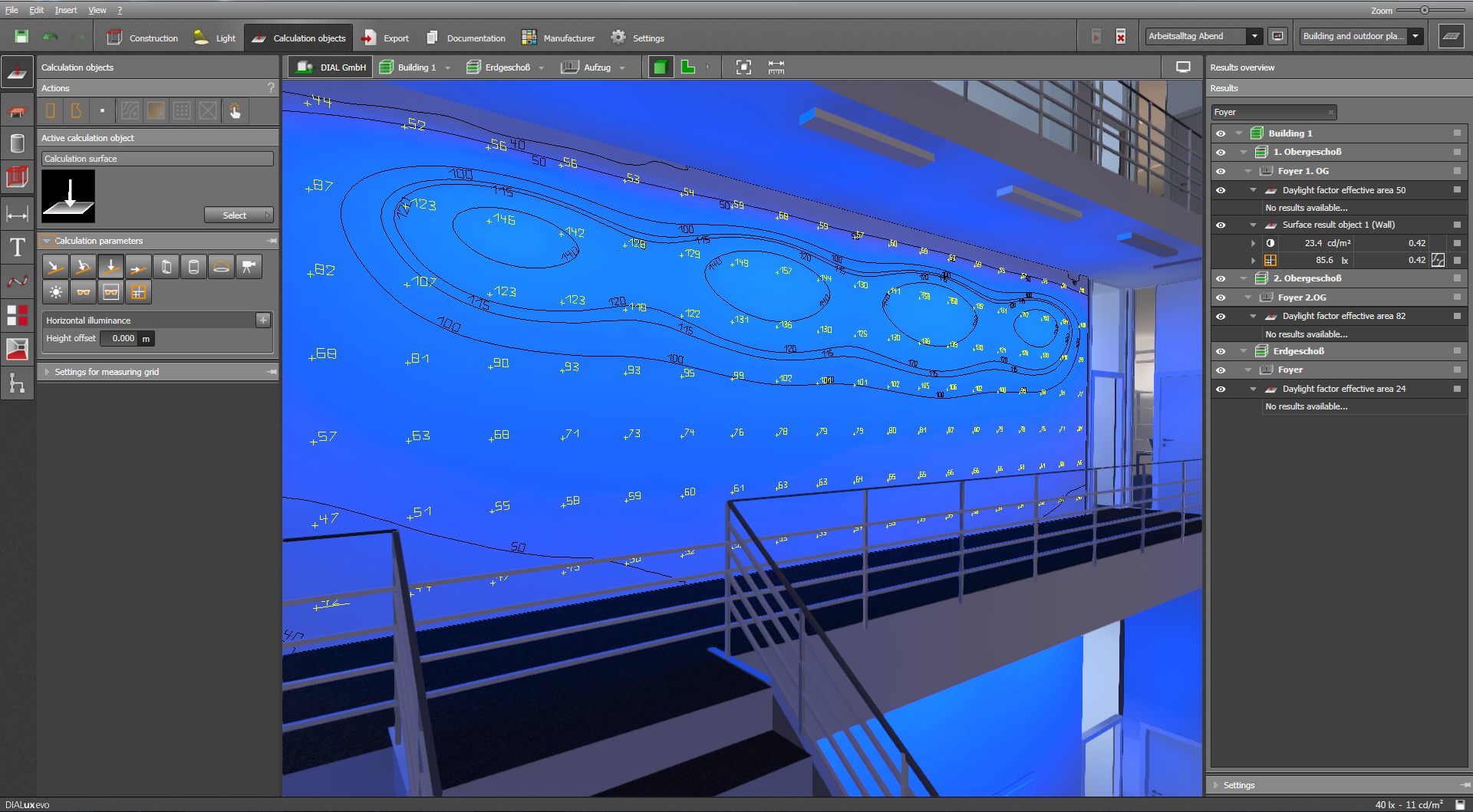Click the green Save icon

pos(21,37)
